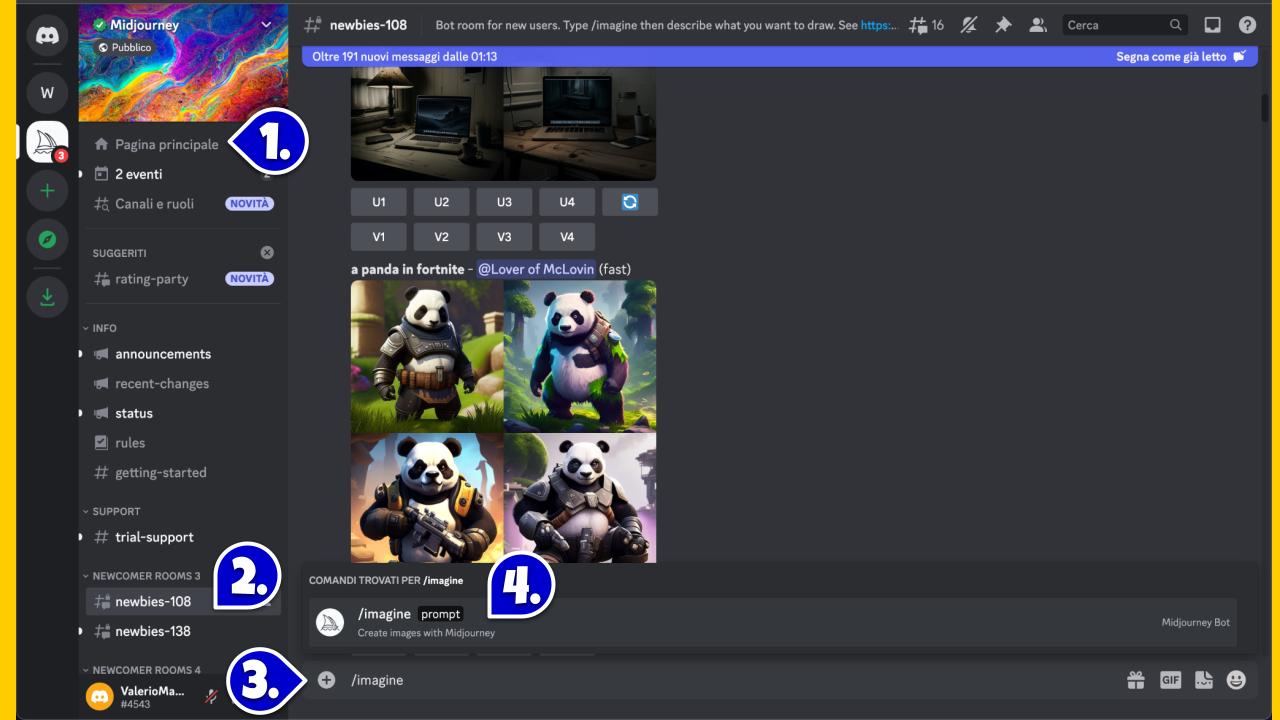Open threads icon showing 16
The width and height of the screenshot is (1280, 720).
pyautogui.click(x=926, y=25)
